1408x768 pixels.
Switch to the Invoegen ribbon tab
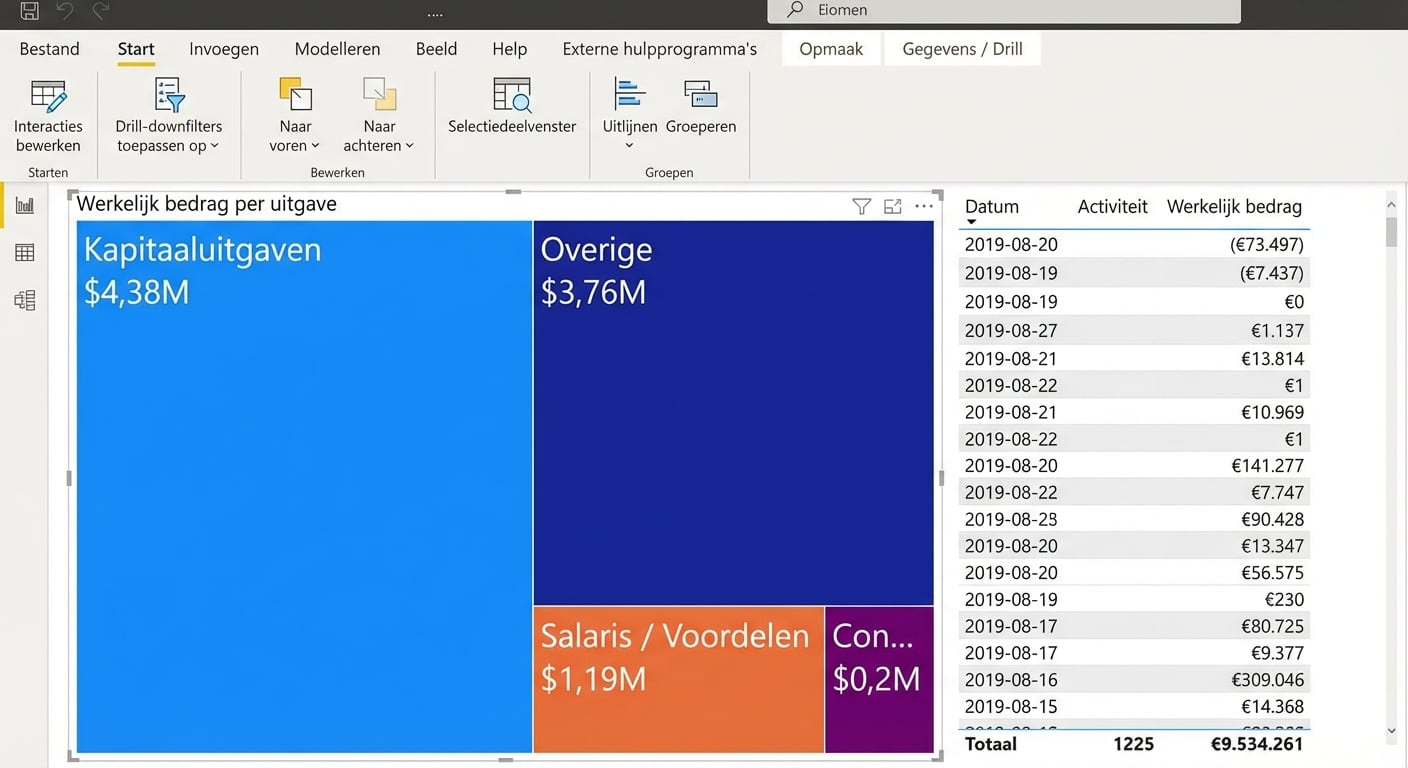pos(223,48)
